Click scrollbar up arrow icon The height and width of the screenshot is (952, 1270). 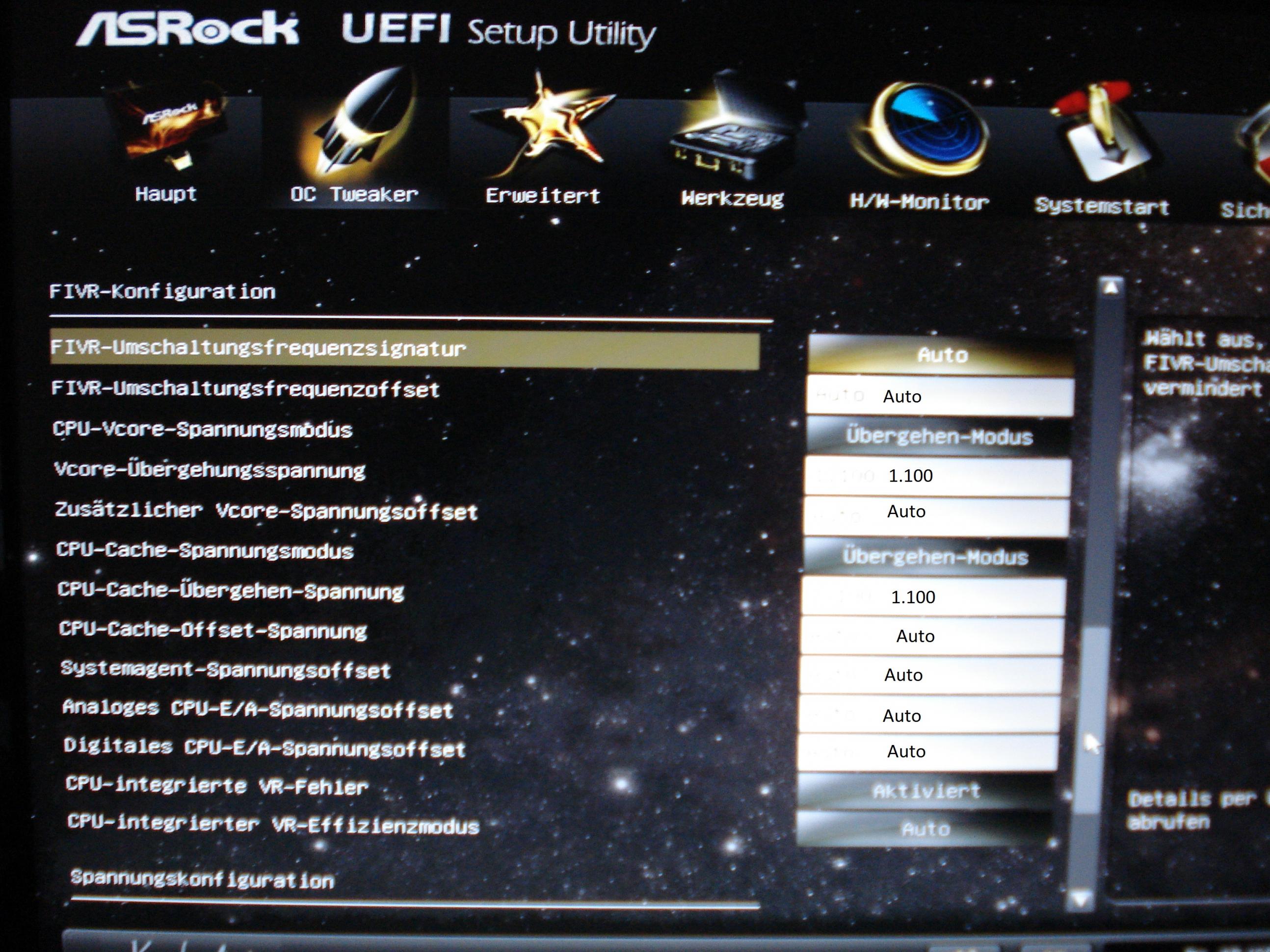pos(1112,287)
